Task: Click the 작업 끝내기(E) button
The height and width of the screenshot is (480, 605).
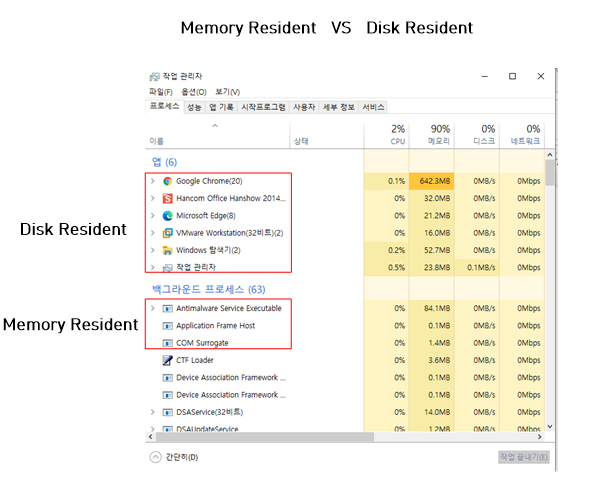Action: click(524, 457)
